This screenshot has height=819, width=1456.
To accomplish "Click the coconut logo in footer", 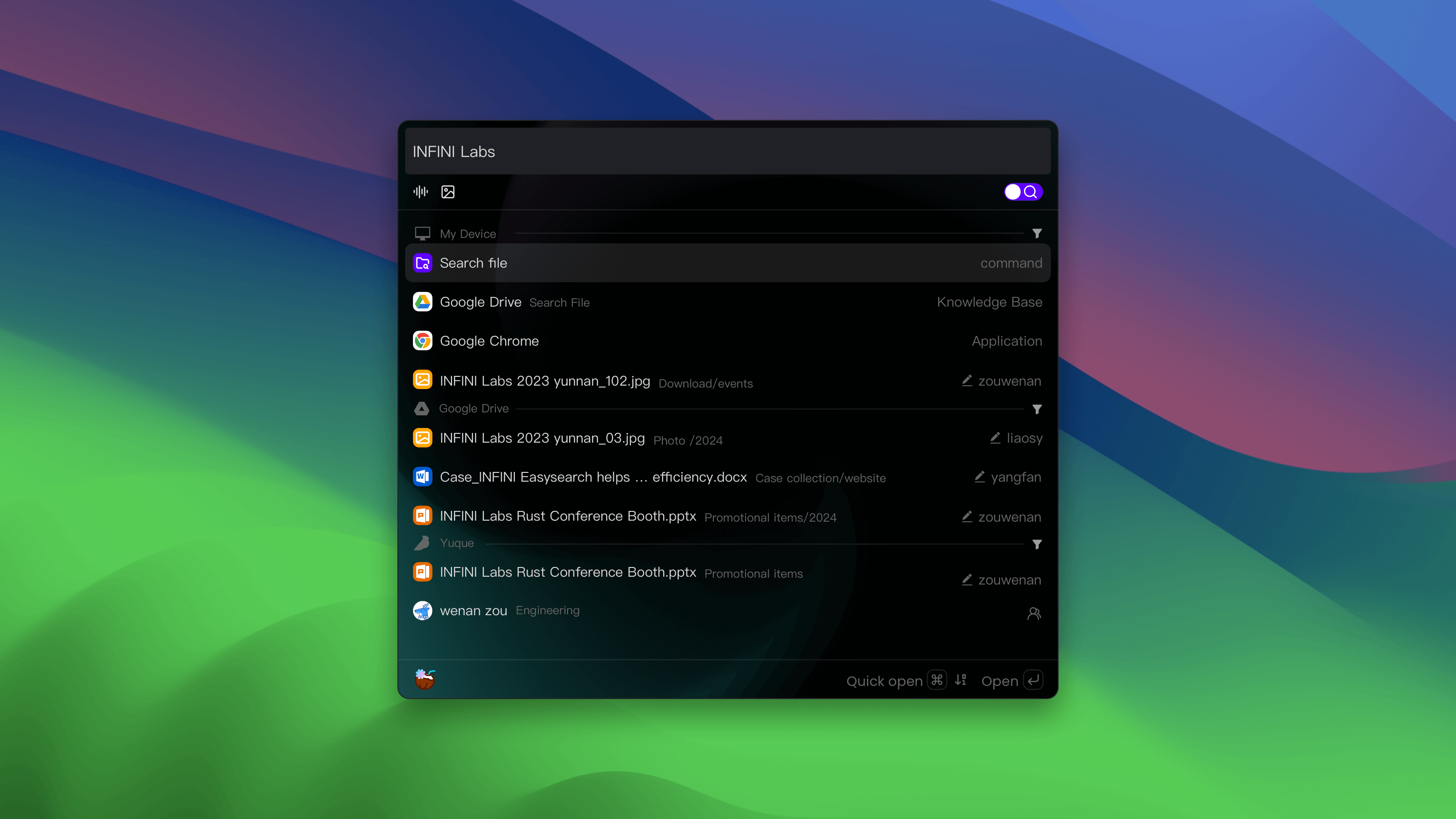I will pos(425,679).
